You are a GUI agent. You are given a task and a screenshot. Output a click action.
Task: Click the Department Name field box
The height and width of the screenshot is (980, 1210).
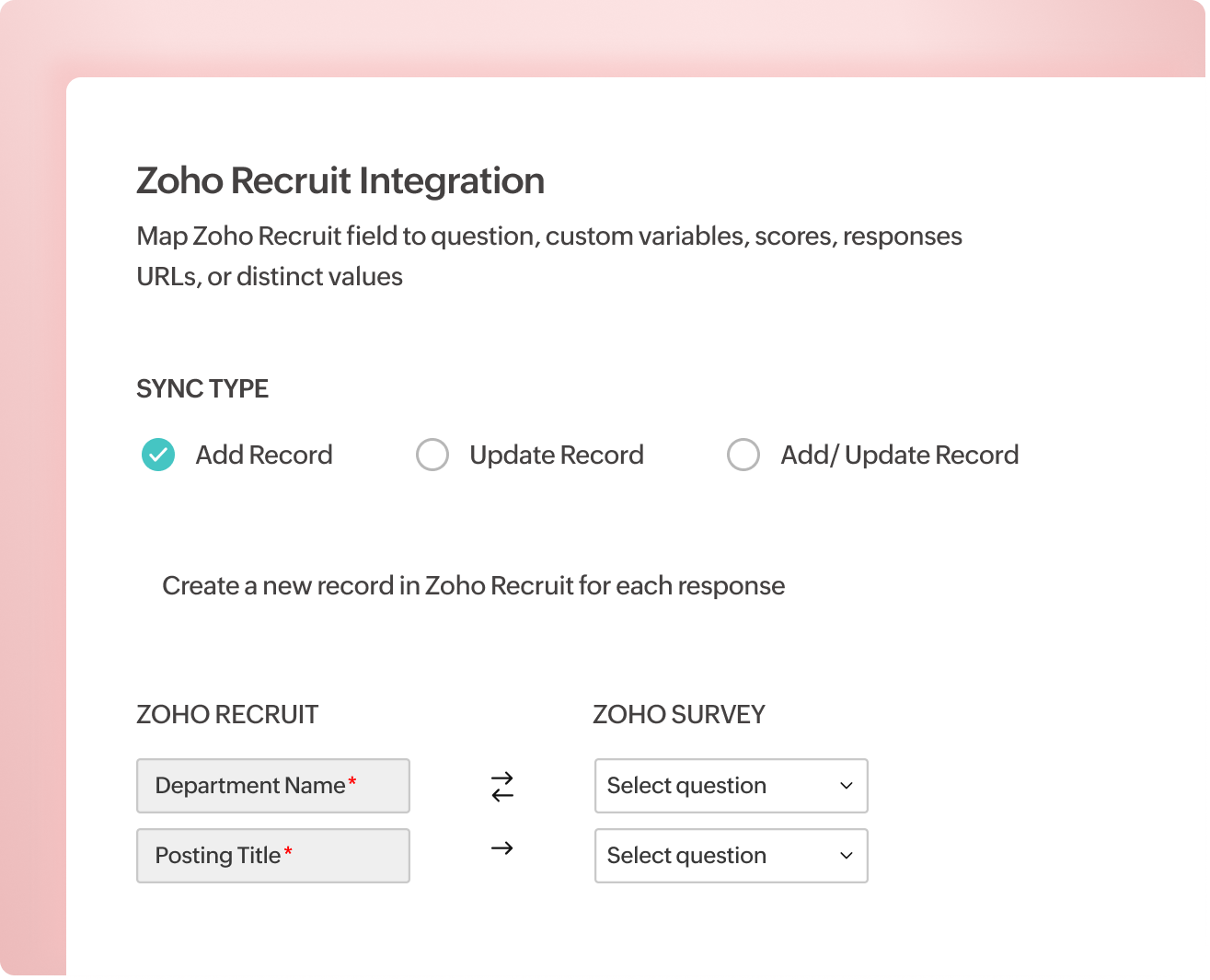click(x=272, y=786)
